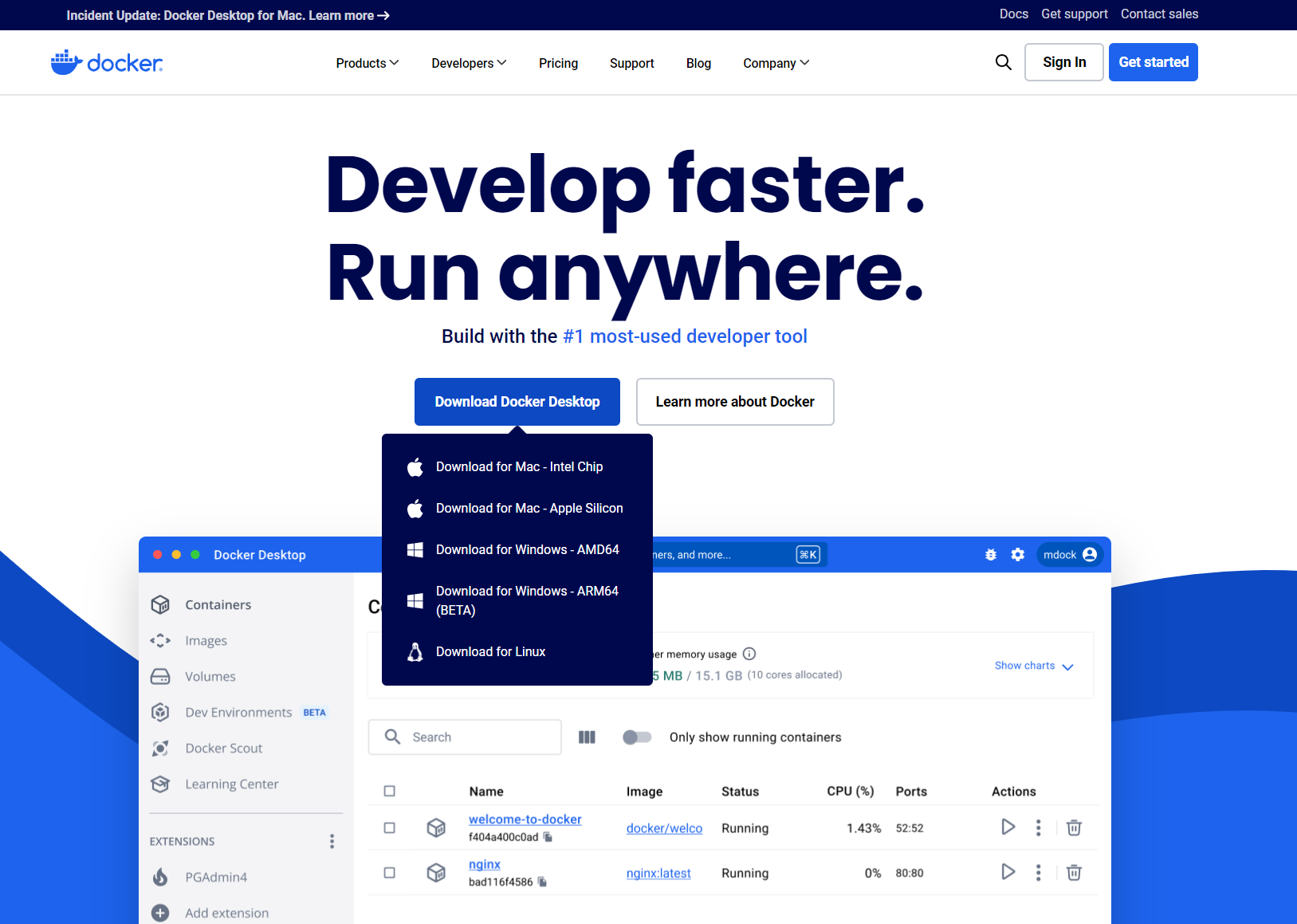Click the command K shortcut badge
The width and height of the screenshot is (1297, 924).
pos(808,554)
